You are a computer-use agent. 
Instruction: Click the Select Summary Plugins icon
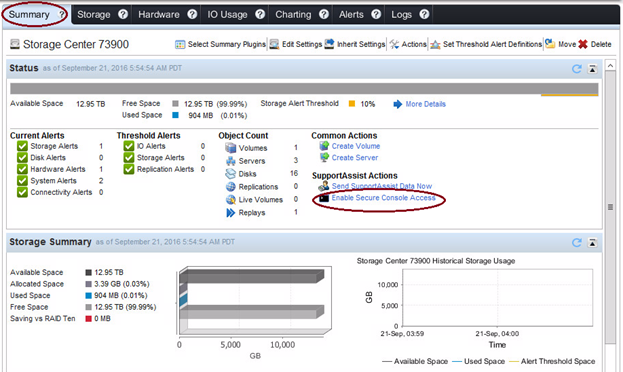click(180, 45)
